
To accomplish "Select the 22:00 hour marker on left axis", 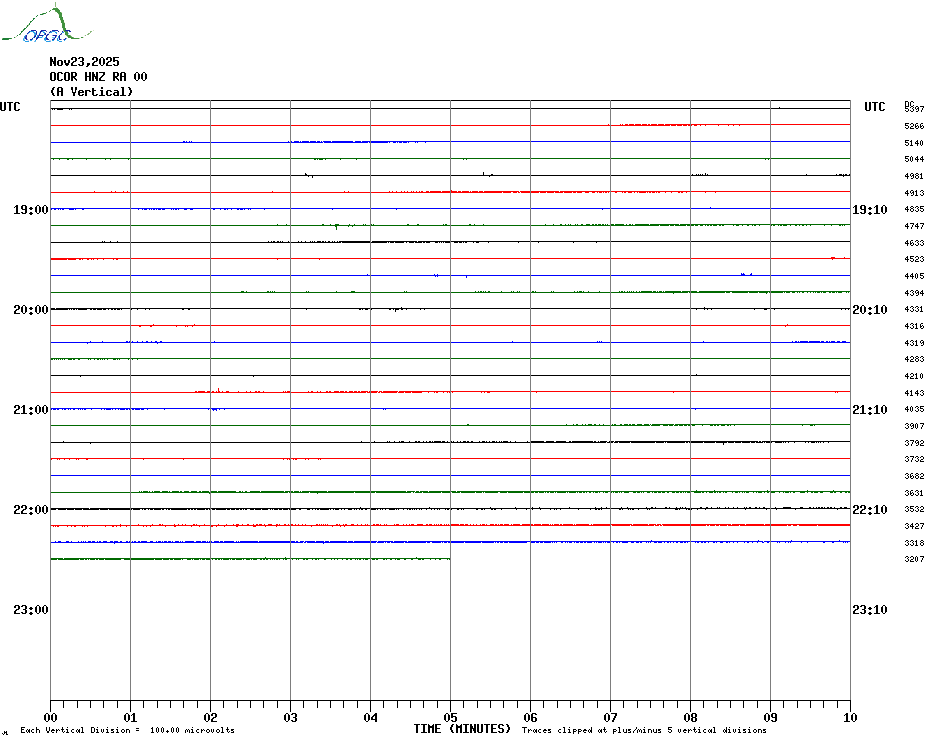I will click(31, 510).
